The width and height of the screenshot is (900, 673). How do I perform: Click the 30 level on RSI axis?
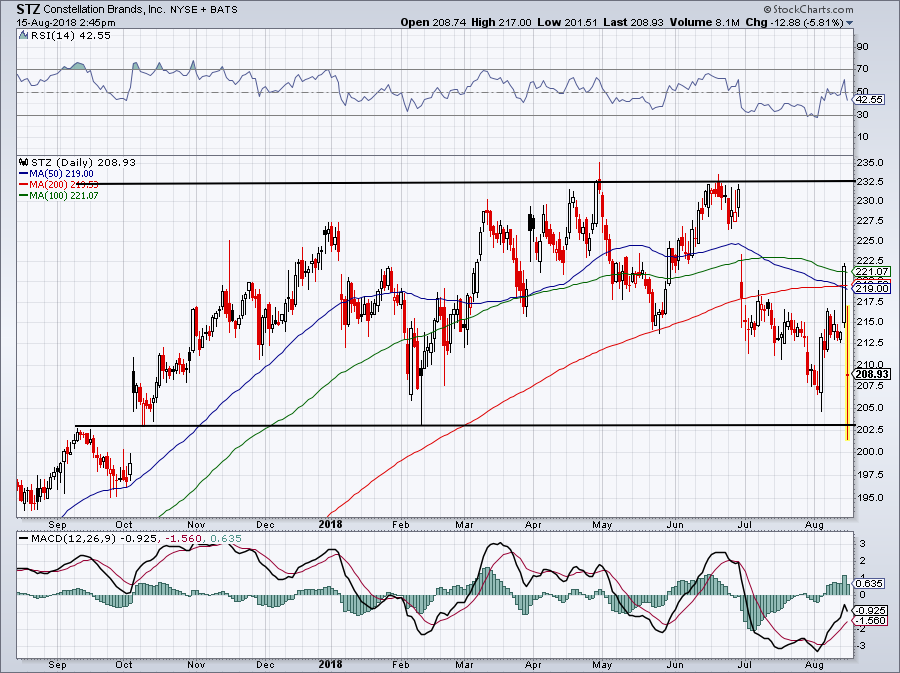(x=862, y=114)
